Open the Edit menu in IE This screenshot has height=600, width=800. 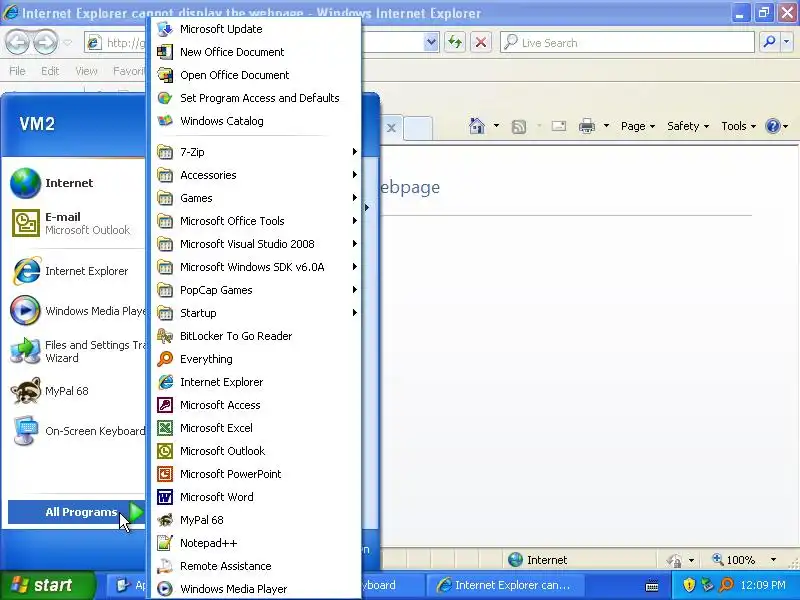coord(50,71)
